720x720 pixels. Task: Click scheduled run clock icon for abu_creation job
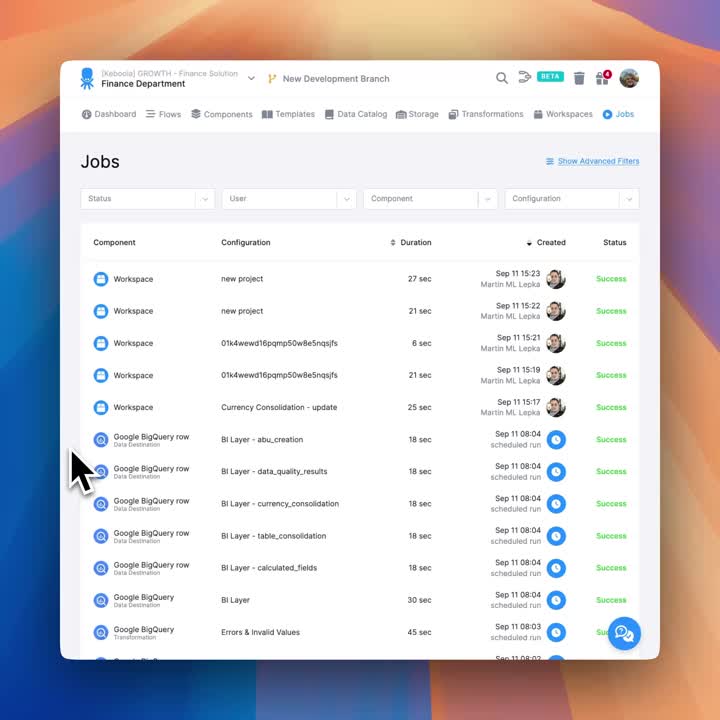556,439
